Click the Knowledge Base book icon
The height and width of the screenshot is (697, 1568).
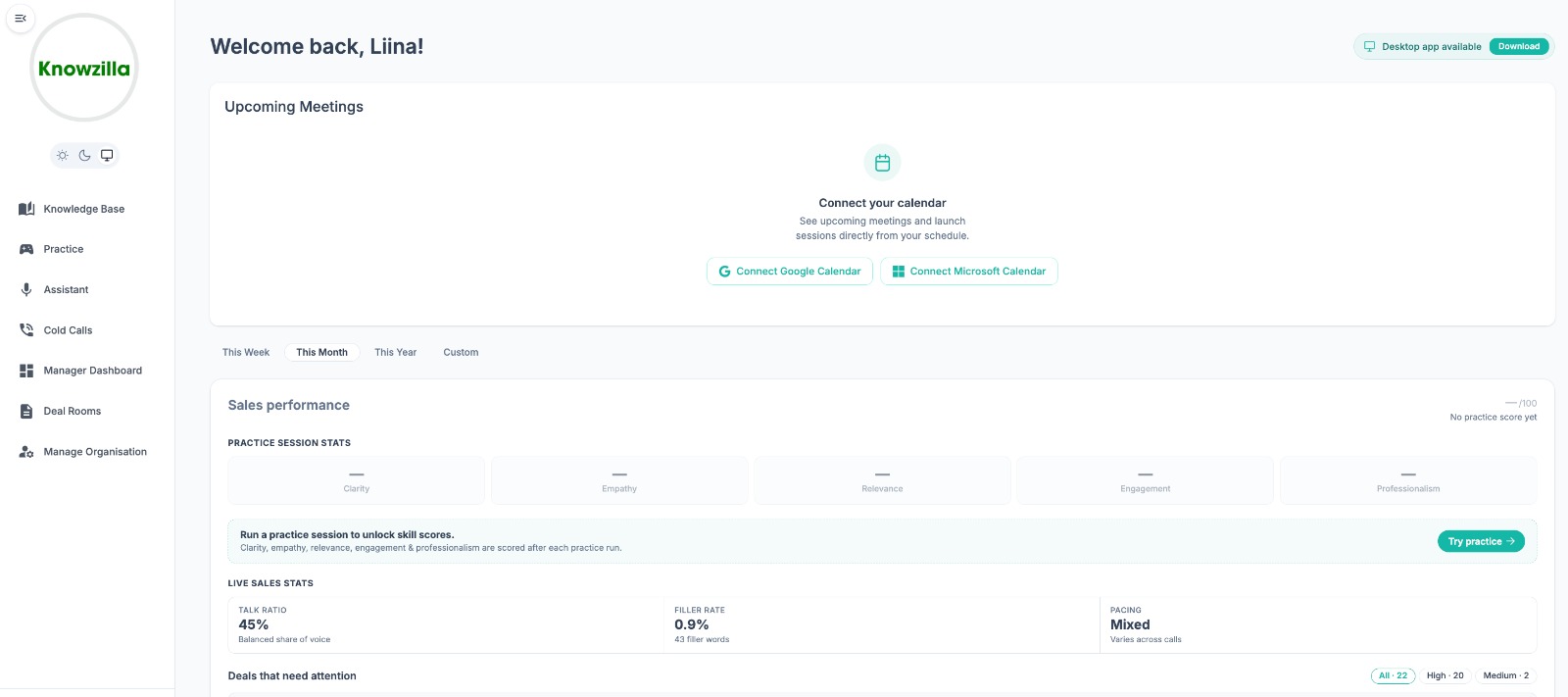[x=26, y=209]
